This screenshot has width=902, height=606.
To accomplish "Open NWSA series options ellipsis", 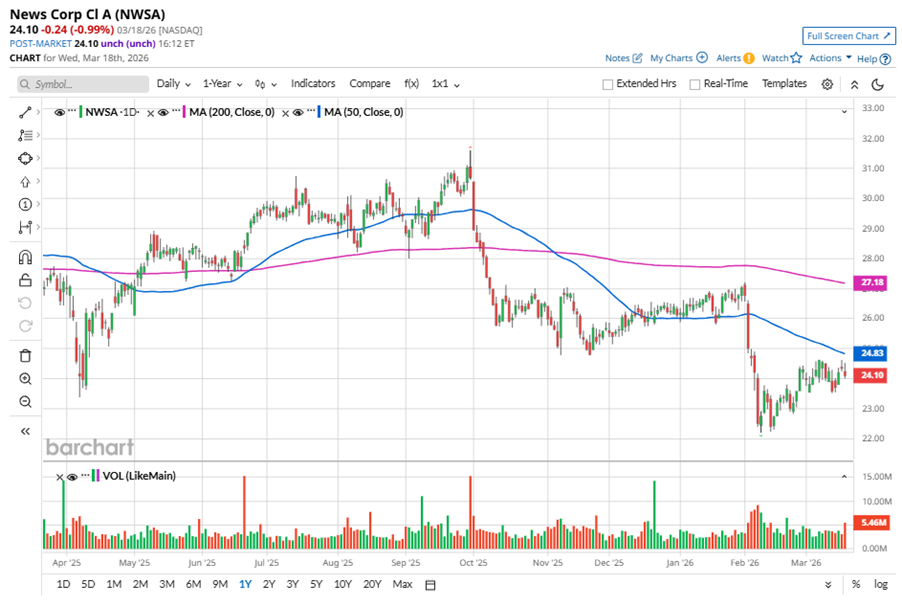I will point(72,110).
